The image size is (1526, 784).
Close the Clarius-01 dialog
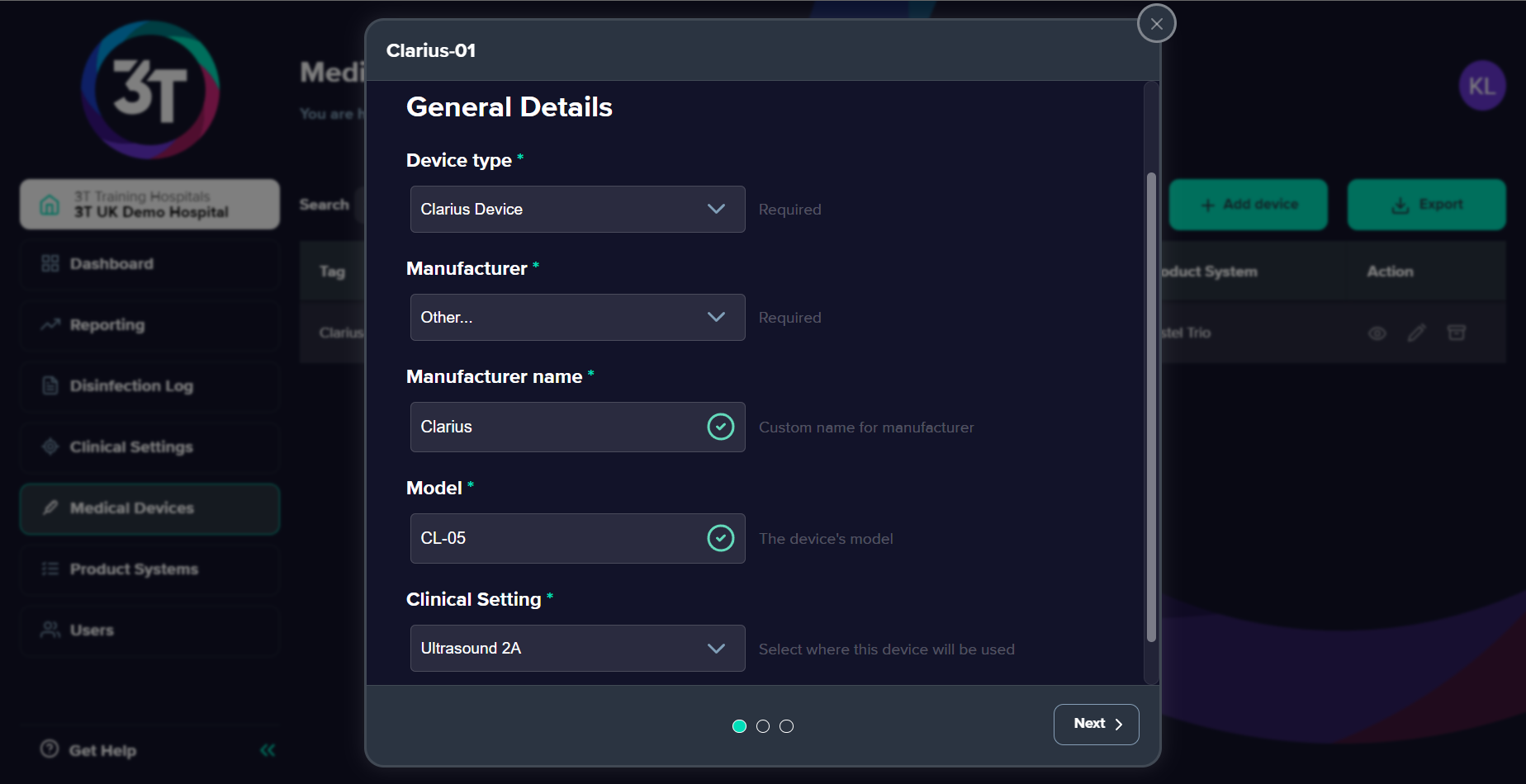click(1156, 24)
